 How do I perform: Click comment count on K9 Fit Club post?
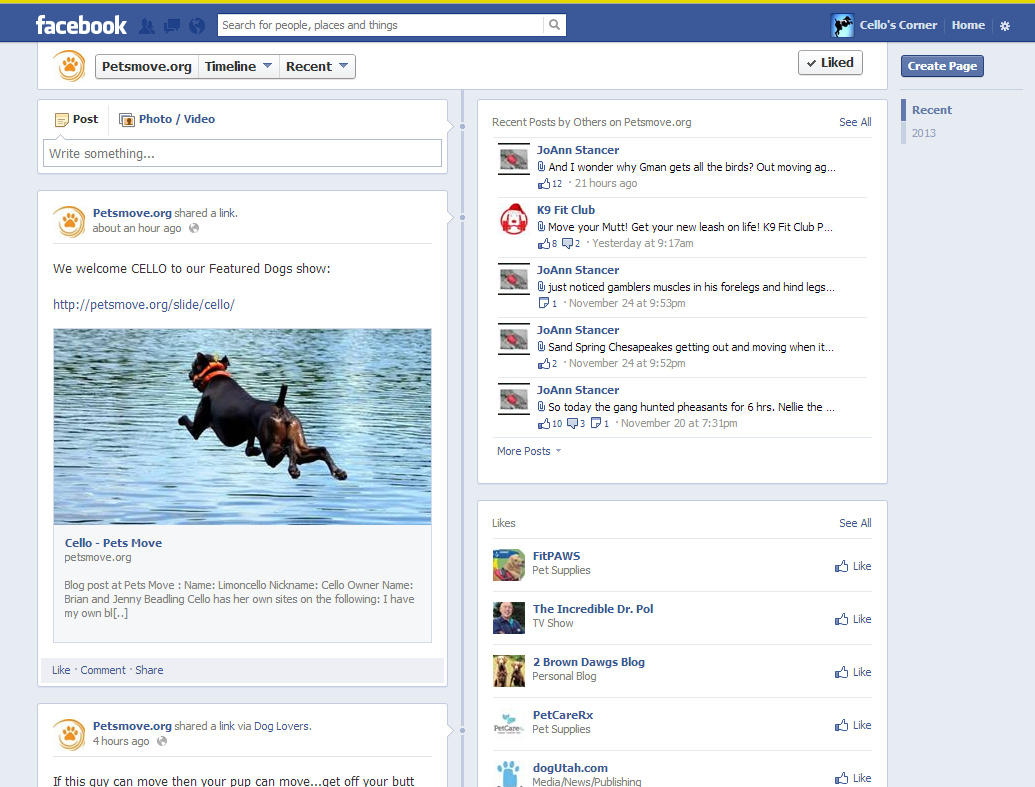571,244
